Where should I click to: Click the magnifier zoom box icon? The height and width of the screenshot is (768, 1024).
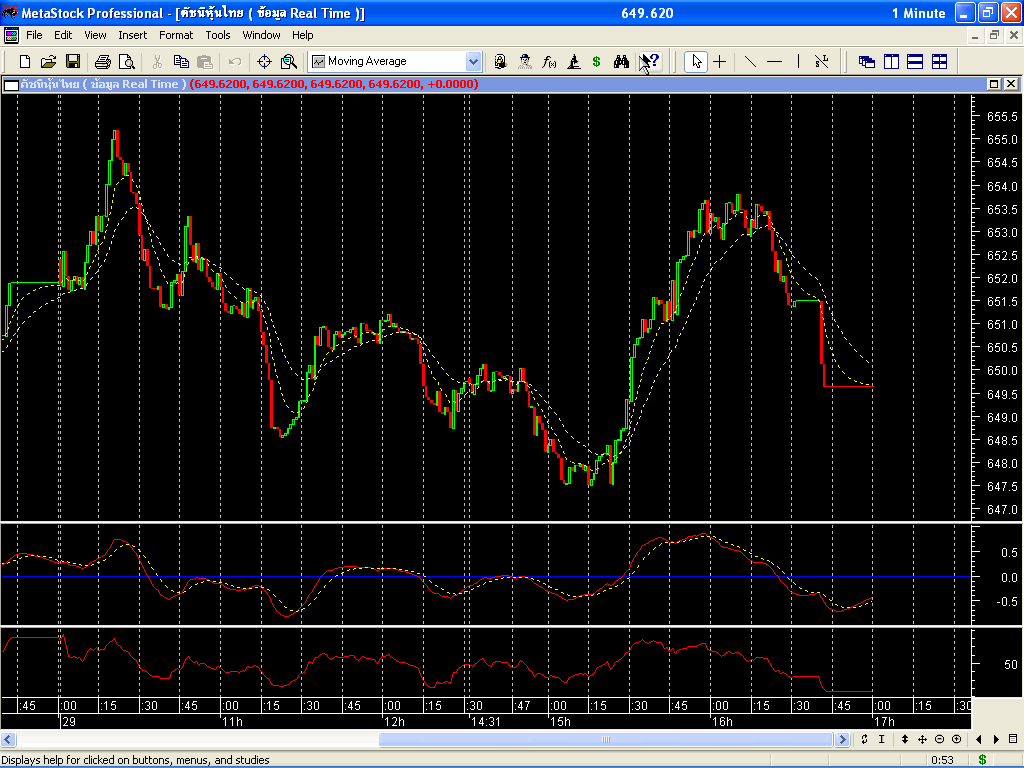tap(289, 61)
